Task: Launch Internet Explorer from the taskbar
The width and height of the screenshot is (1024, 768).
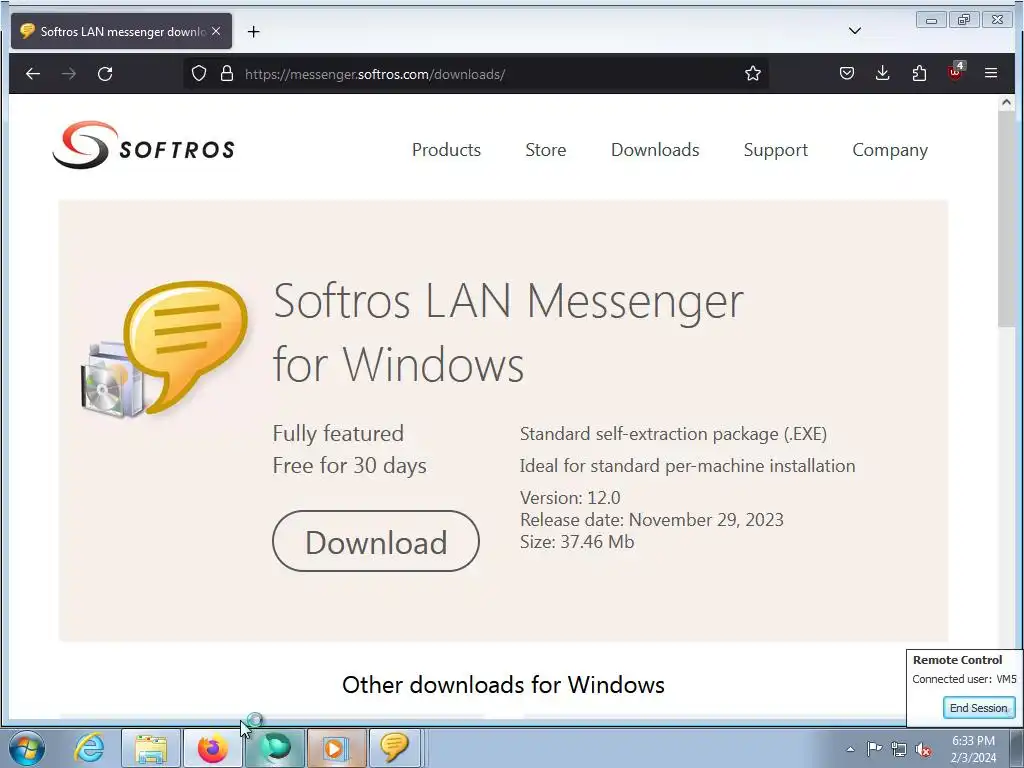Action: (89, 748)
